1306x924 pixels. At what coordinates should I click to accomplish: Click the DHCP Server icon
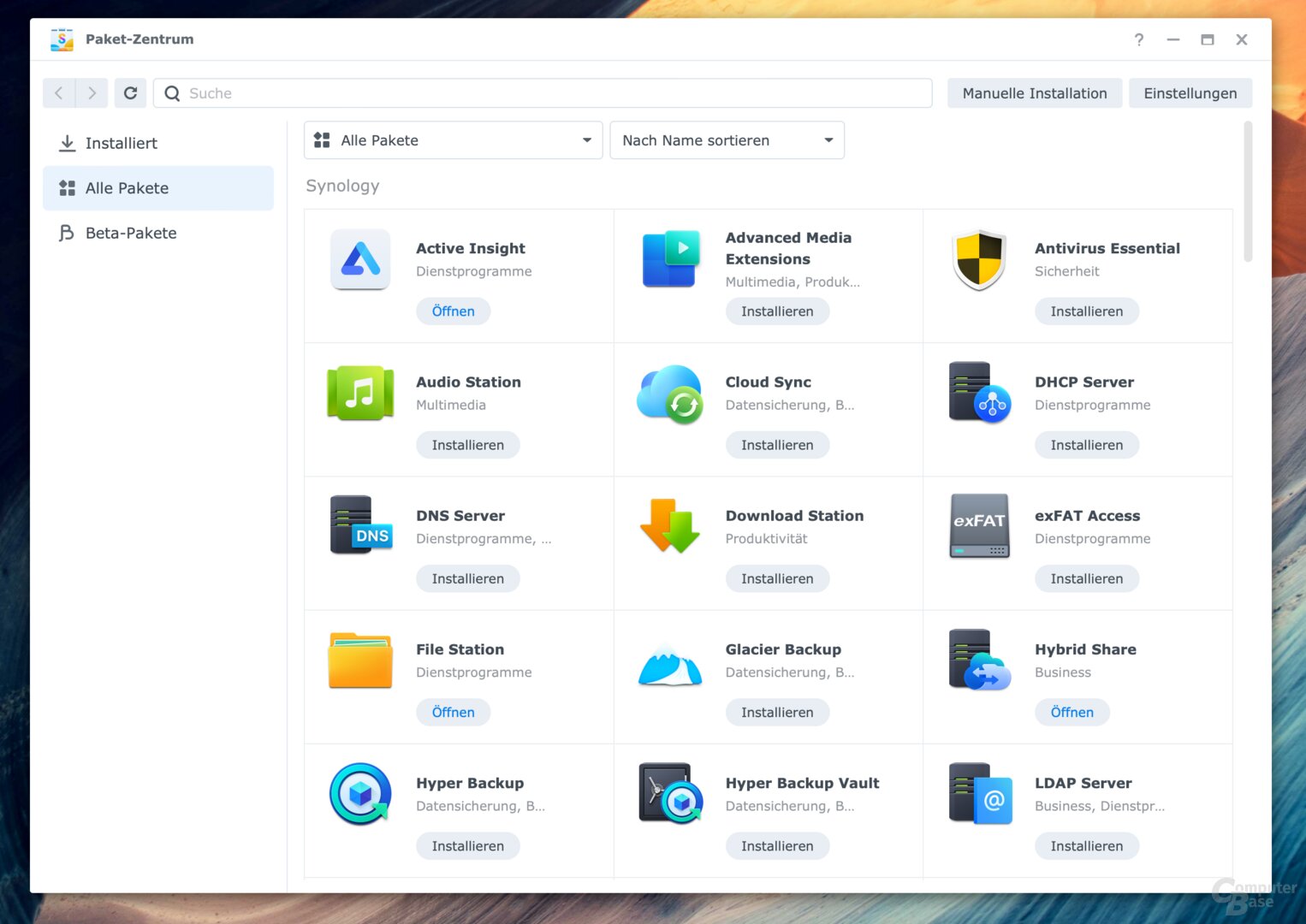tap(979, 393)
